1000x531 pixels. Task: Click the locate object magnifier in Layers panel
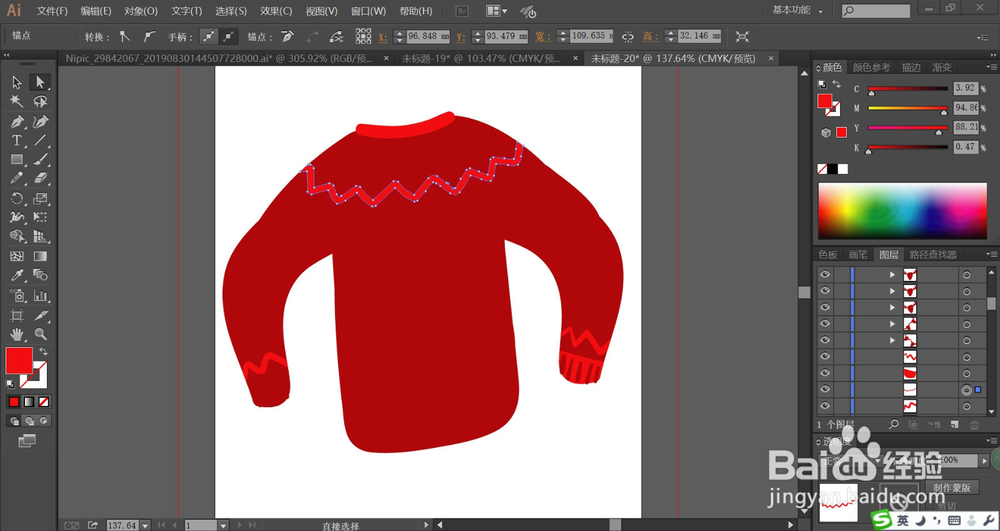point(893,424)
